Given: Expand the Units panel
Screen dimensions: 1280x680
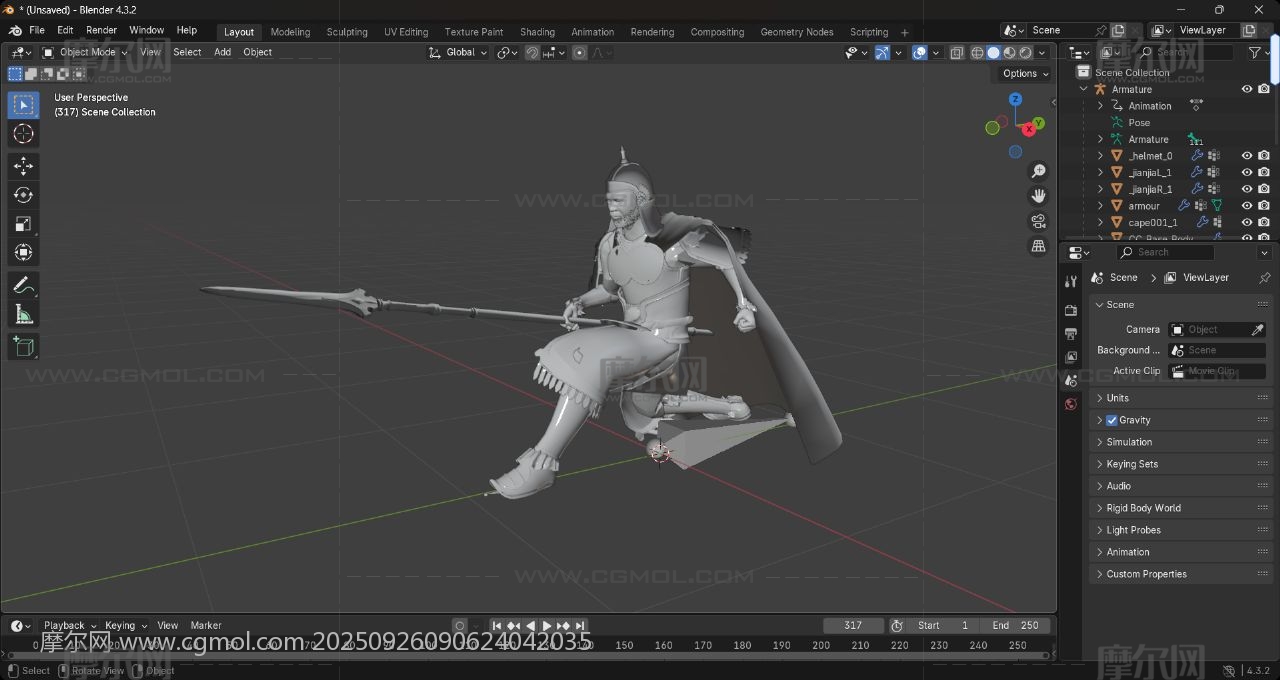Looking at the screenshot, I should point(1117,398).
